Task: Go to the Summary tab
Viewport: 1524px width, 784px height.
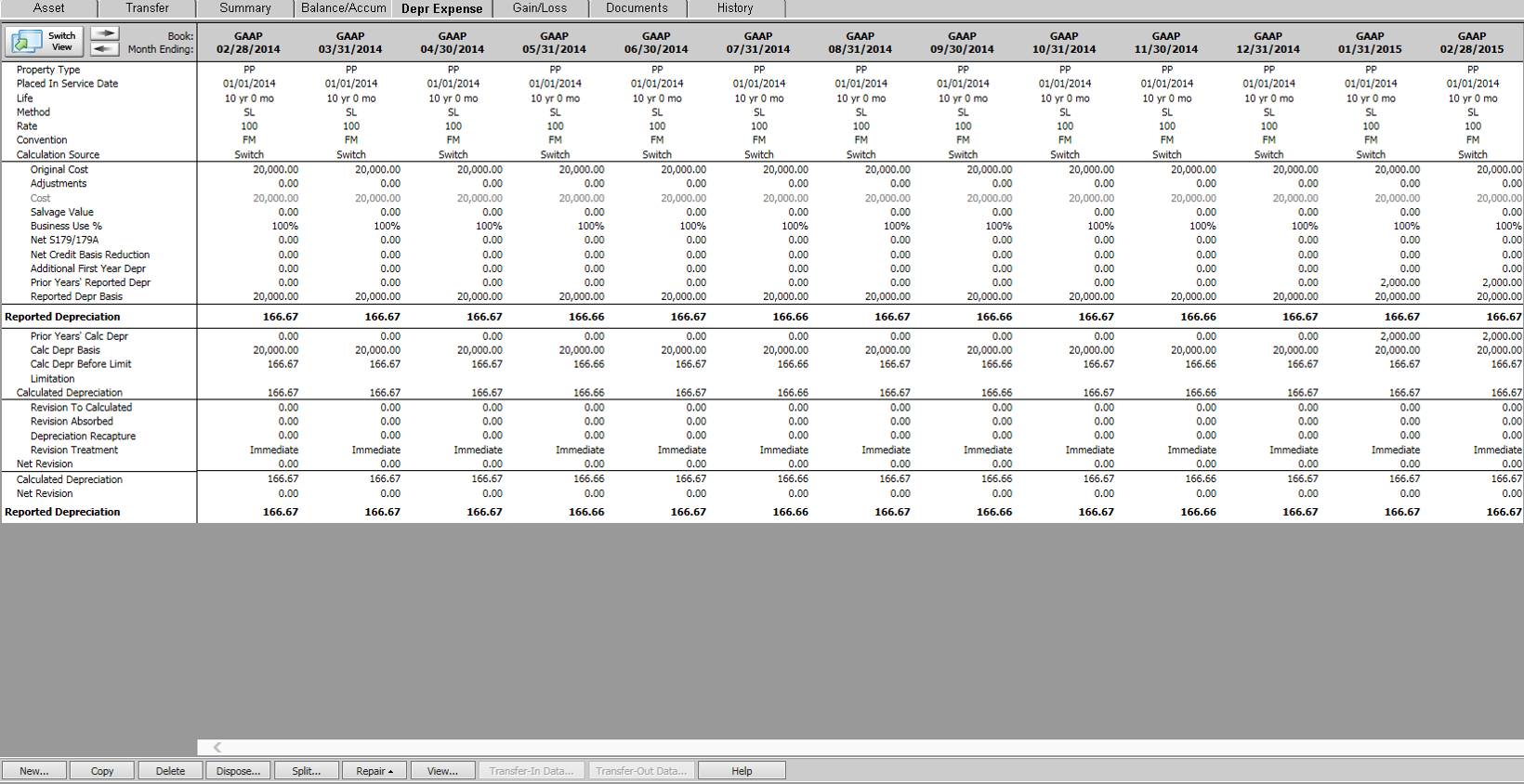Action: [x=245, y=8]
